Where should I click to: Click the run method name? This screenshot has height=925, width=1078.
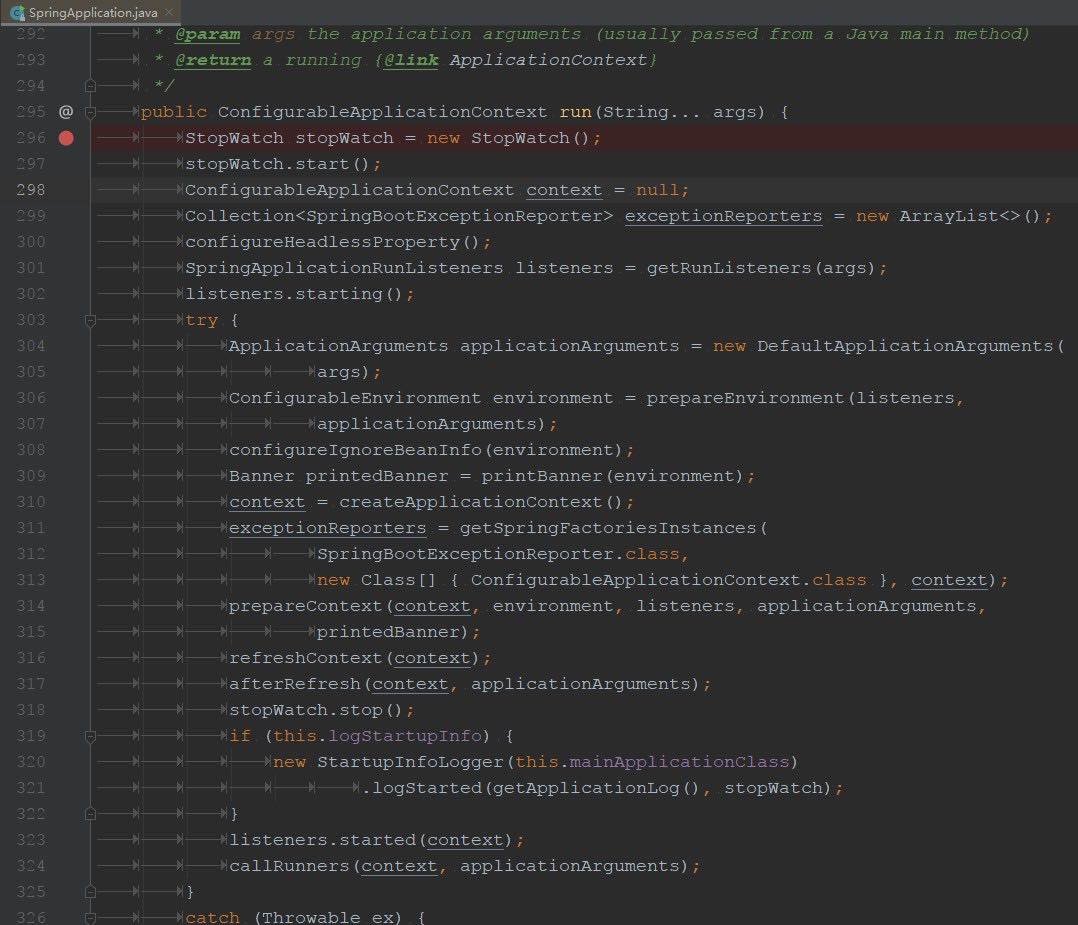(x=575, y=111)
